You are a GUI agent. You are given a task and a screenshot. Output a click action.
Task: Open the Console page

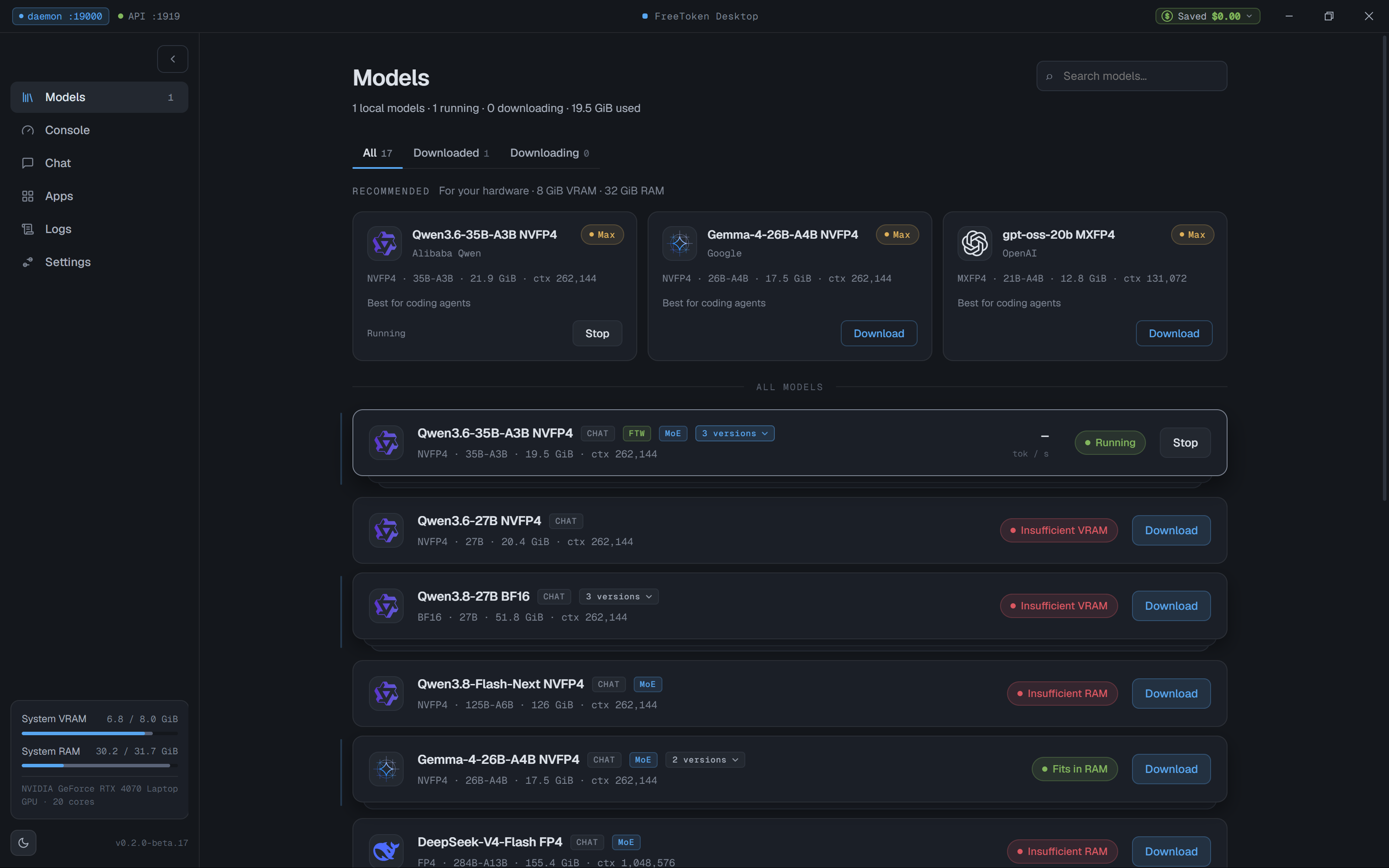click(x=99, y=130)
